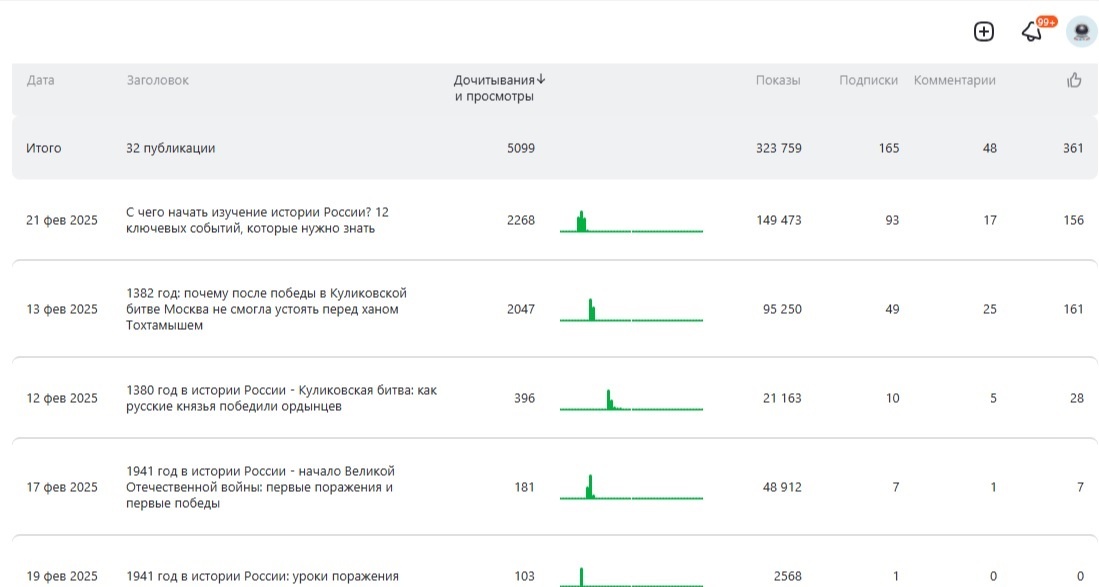Viewport: 1099px width, 587px height.
Task: Sort table by Заголовок column header
Action: [158, 81]
